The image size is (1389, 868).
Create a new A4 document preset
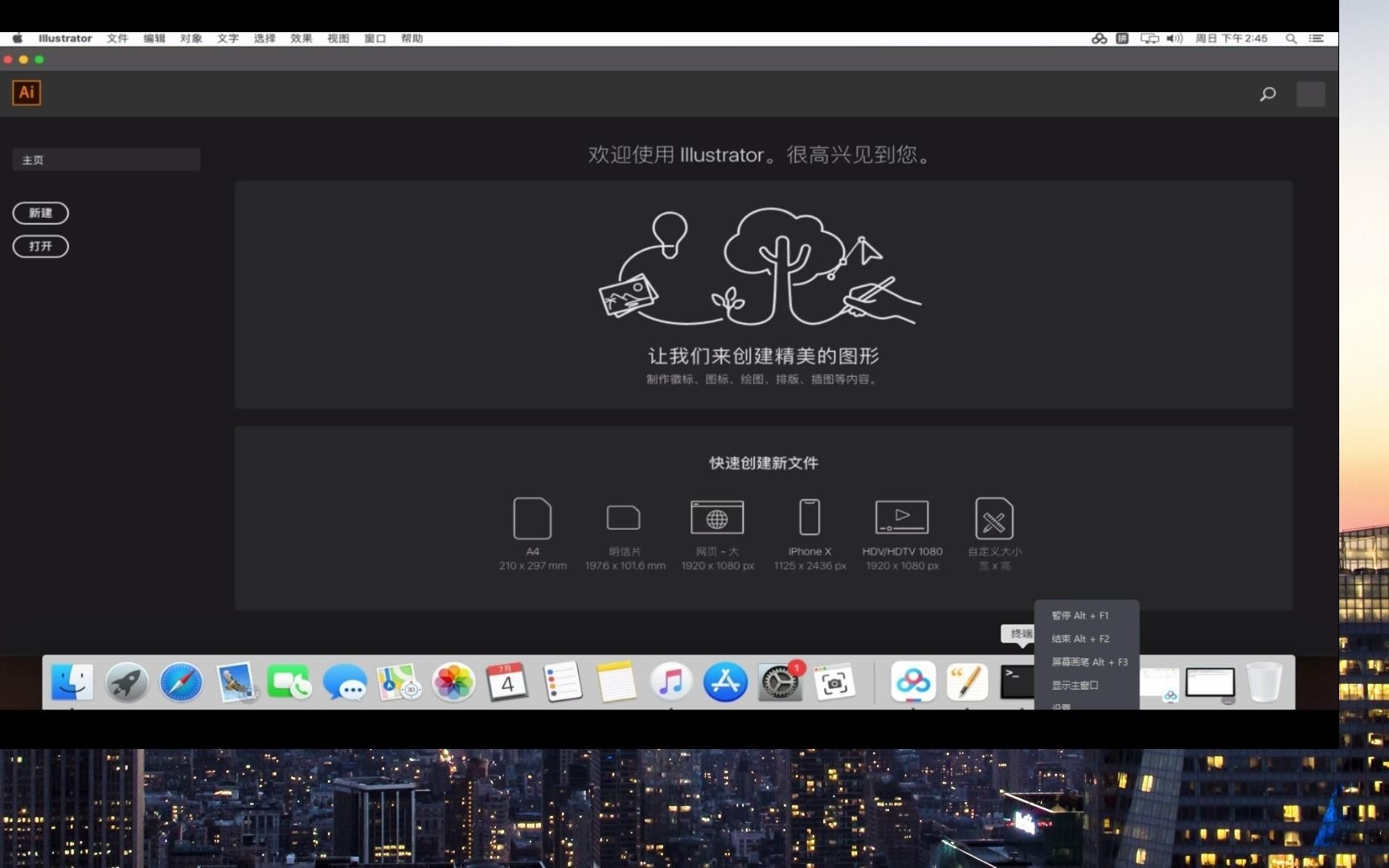(532, 534)
